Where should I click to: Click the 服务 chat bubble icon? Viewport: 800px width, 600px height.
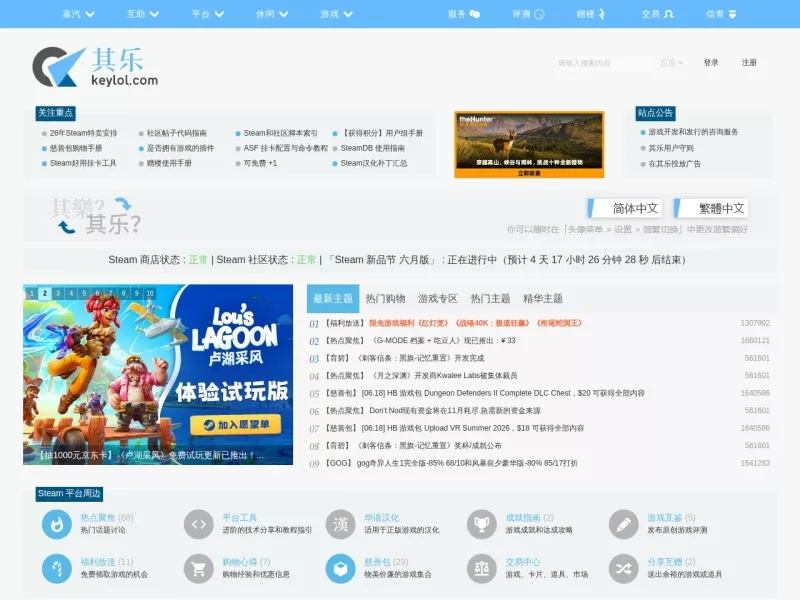pyautogui.click(x=474, y=14)
